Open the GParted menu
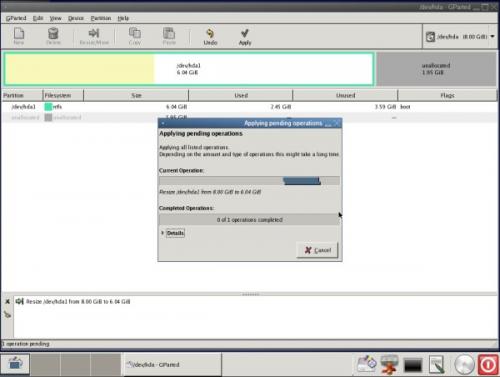500x377 pixels. pyautogui.click(x=16, y=18)
